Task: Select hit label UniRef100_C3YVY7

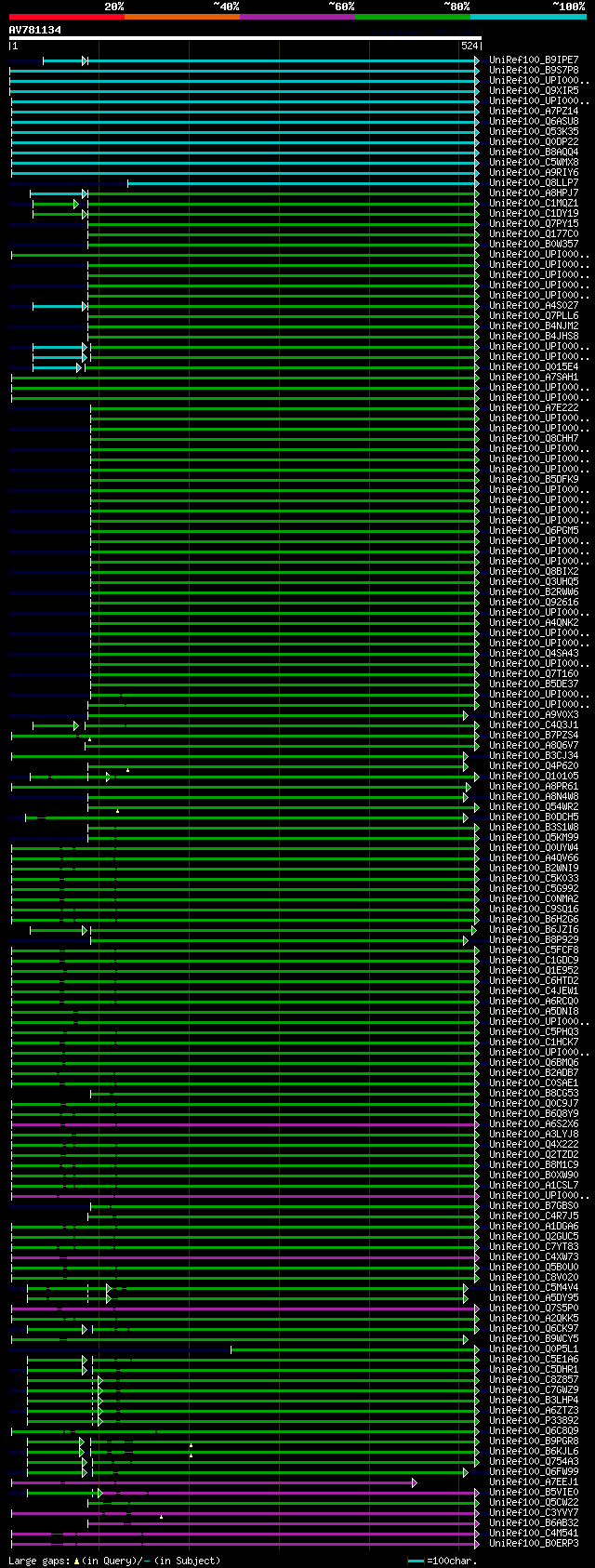Action: coord(534,1513)
